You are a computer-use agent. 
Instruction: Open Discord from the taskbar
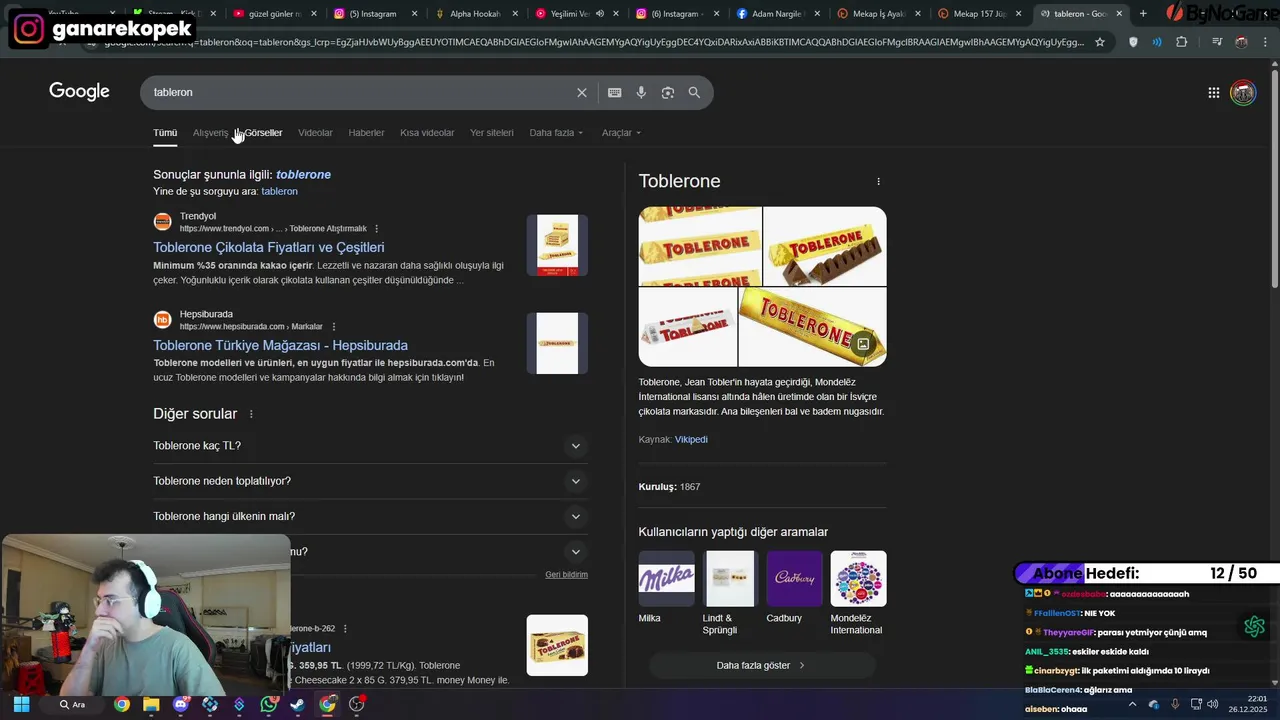tap(180, 704)
